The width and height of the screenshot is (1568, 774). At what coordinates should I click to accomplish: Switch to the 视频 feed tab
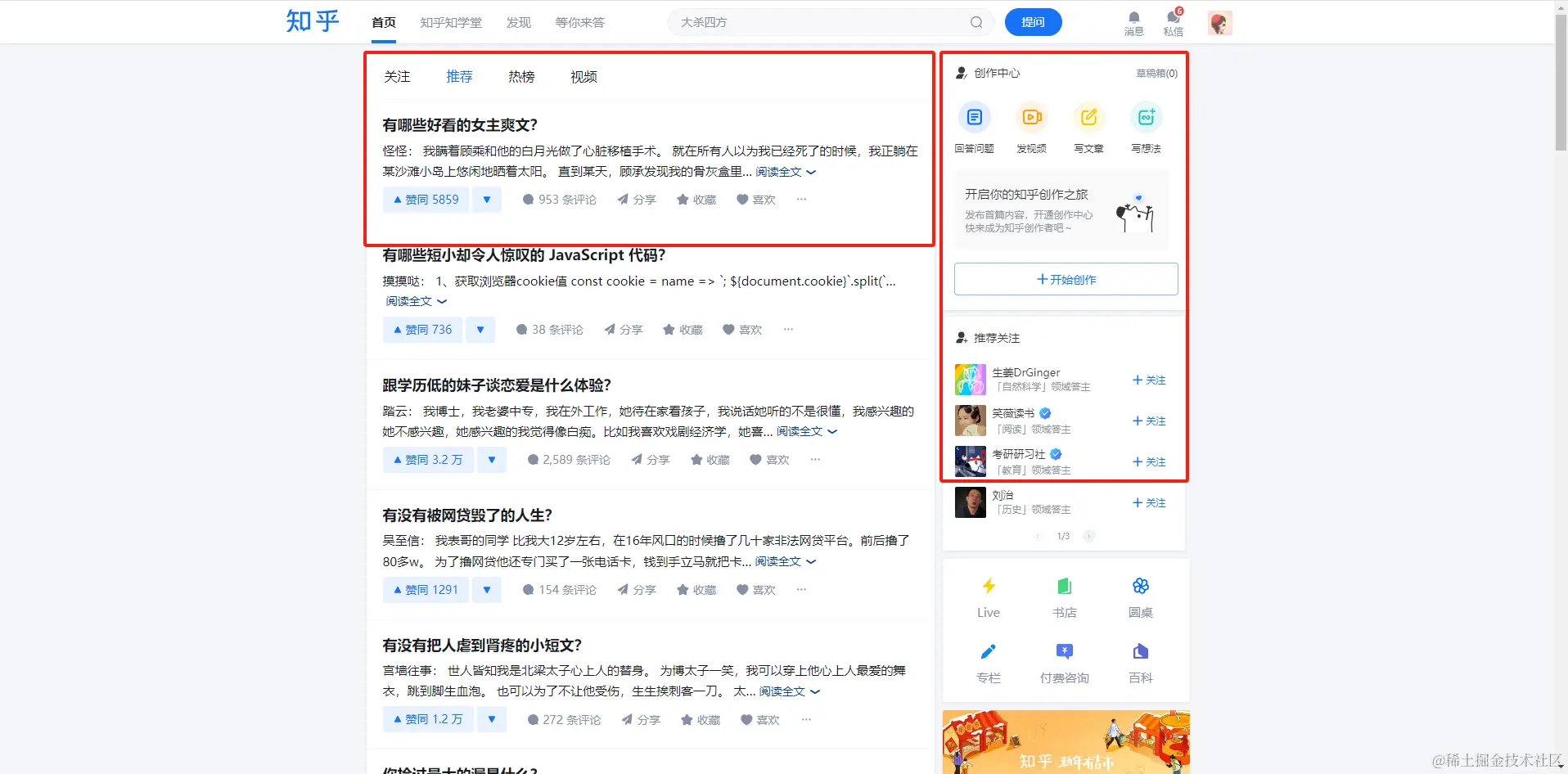tap(583, 77)
